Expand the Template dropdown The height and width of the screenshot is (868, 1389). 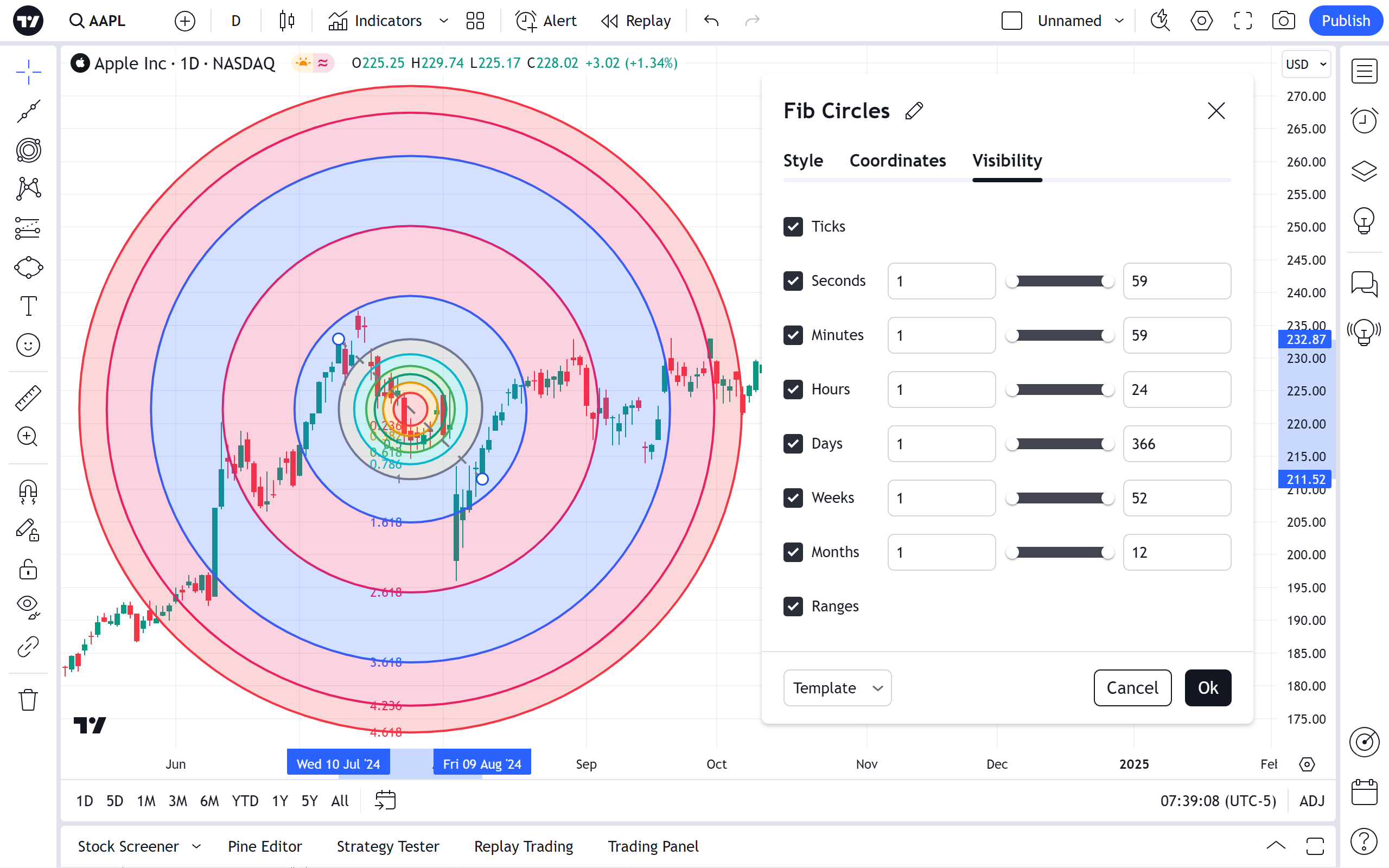[837, 688]
